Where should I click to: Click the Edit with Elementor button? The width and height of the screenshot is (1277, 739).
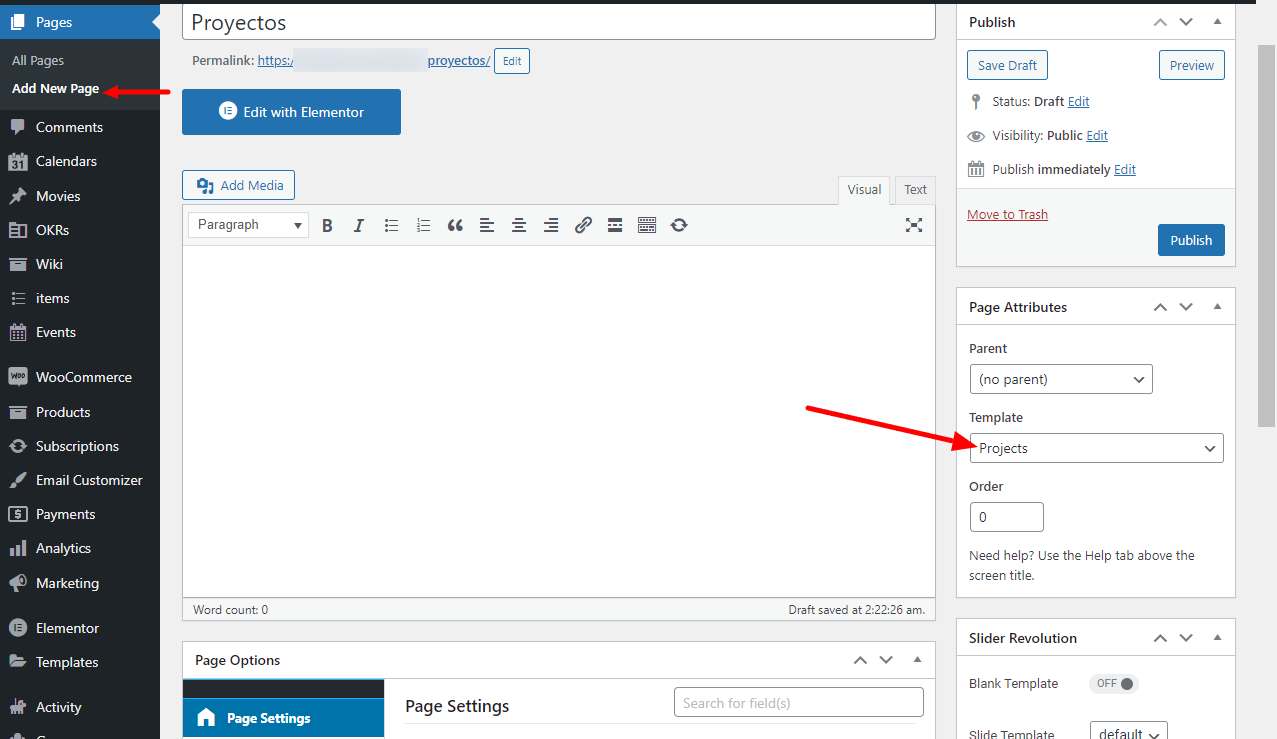[291, 112]
